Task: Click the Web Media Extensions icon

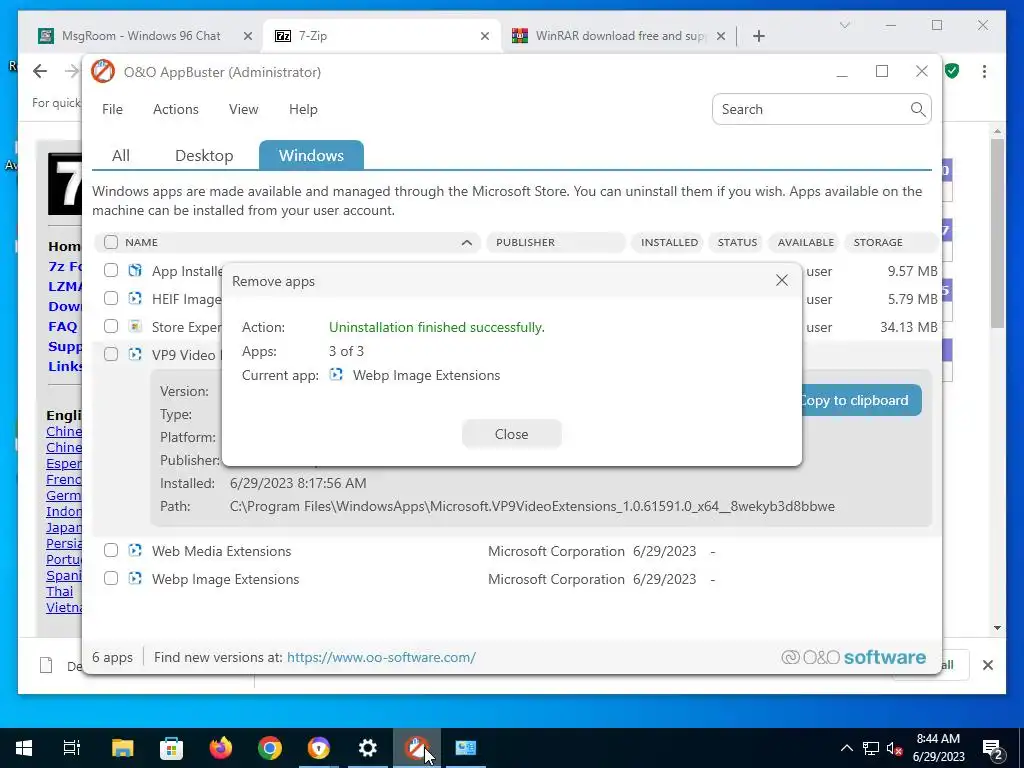Action: coord(135,551)
